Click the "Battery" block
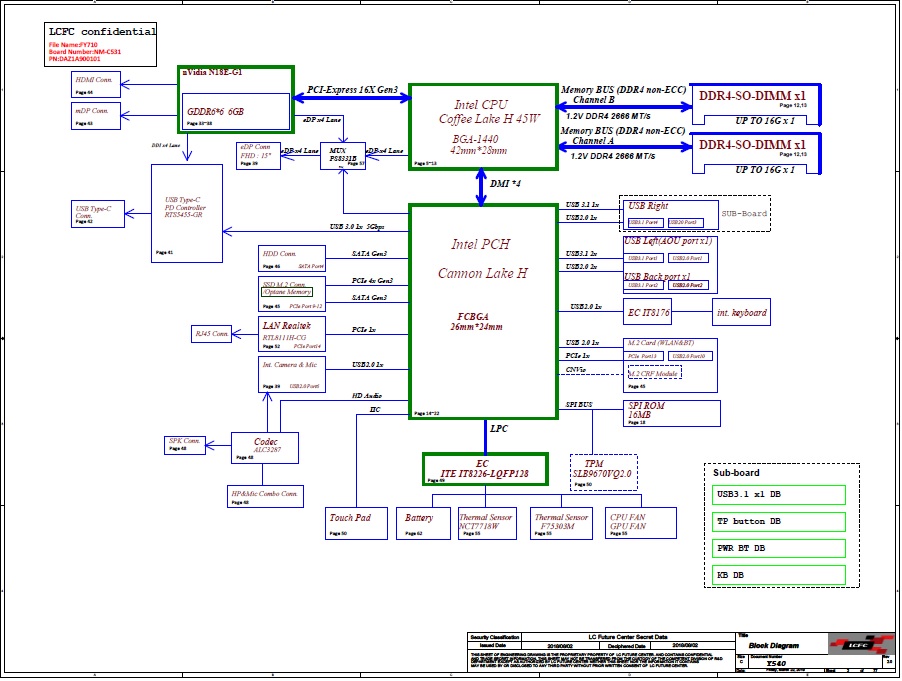Screen dimensions: 902x681 tap(423, 523)
